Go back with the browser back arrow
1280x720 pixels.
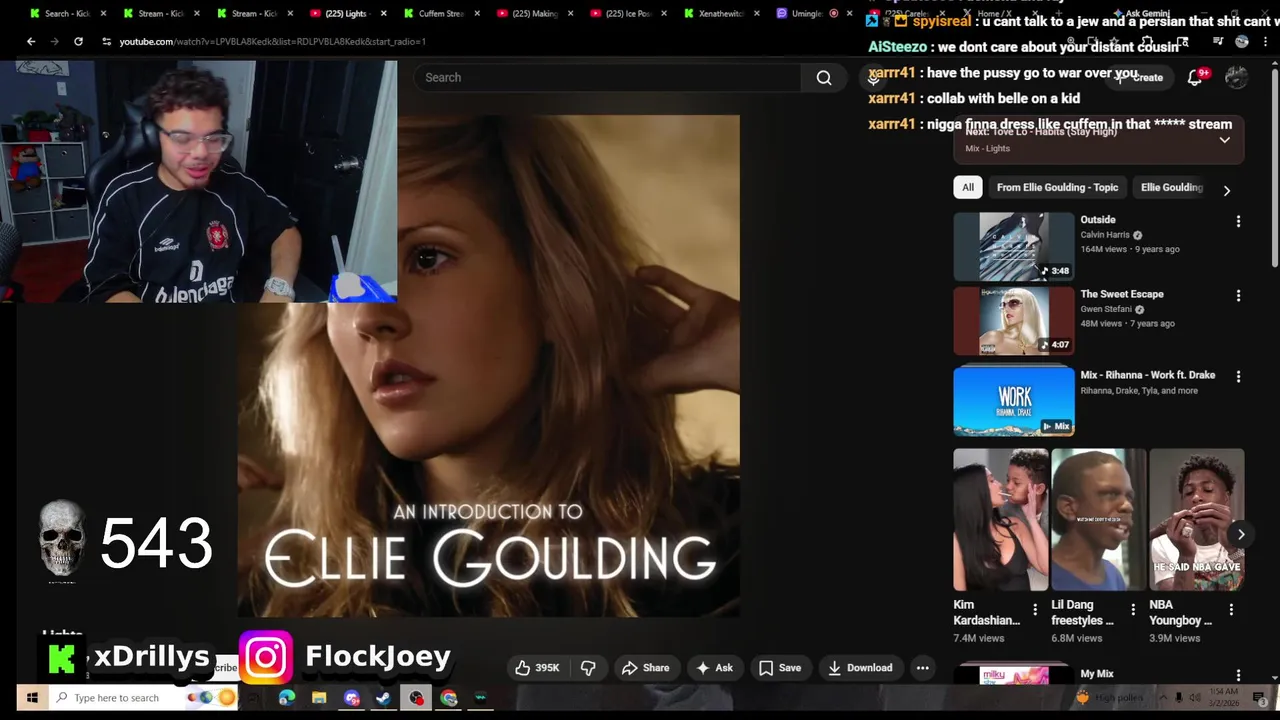tap(31, 41)
